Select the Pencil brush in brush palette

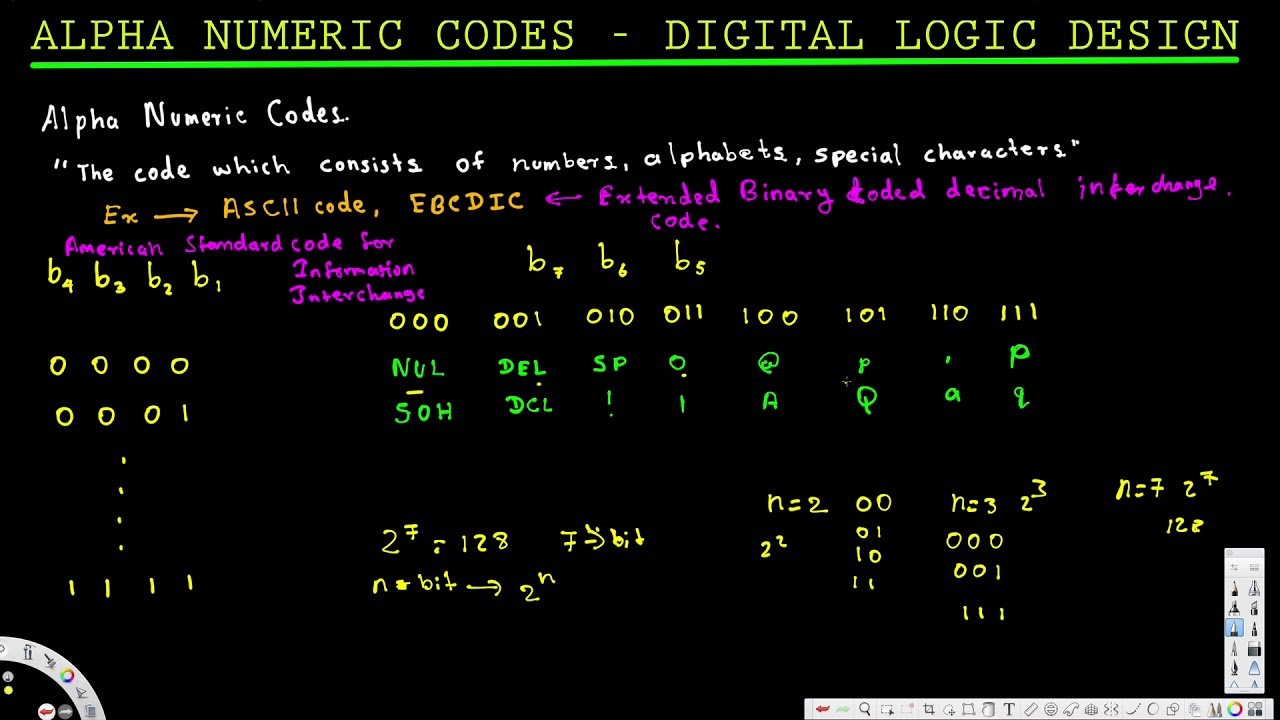[x=1234, y=588]
